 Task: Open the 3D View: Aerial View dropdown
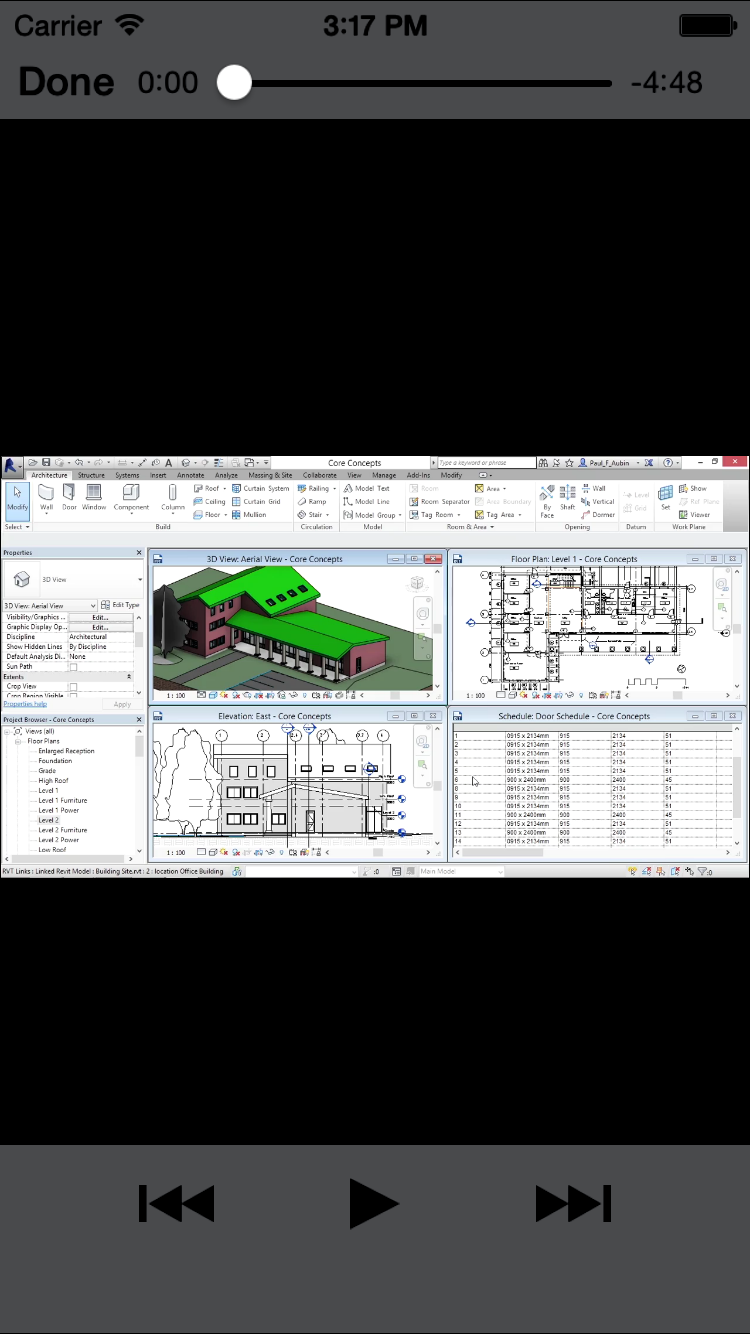(50, 605)
